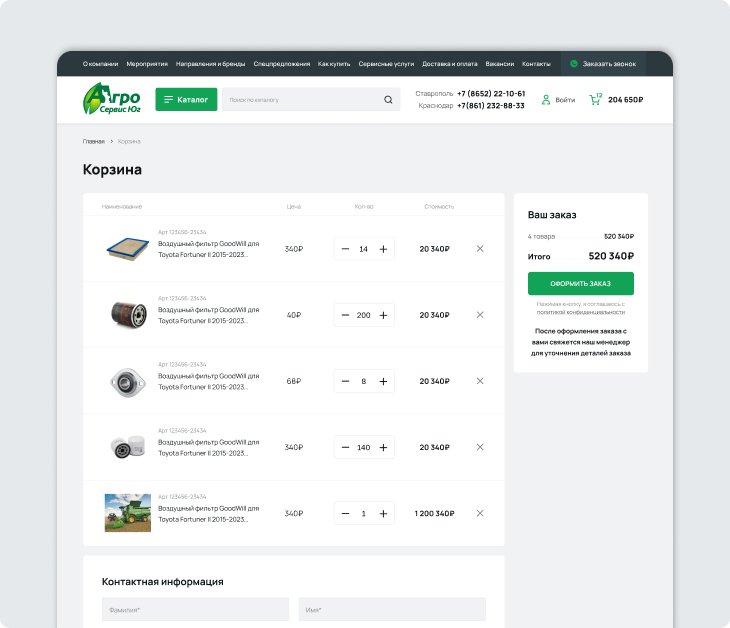Image resolution: width=730 pixels, height=628 pixels.
Task: Click the phone icon near Заказать звонок
Action: (x=574, y=64)
